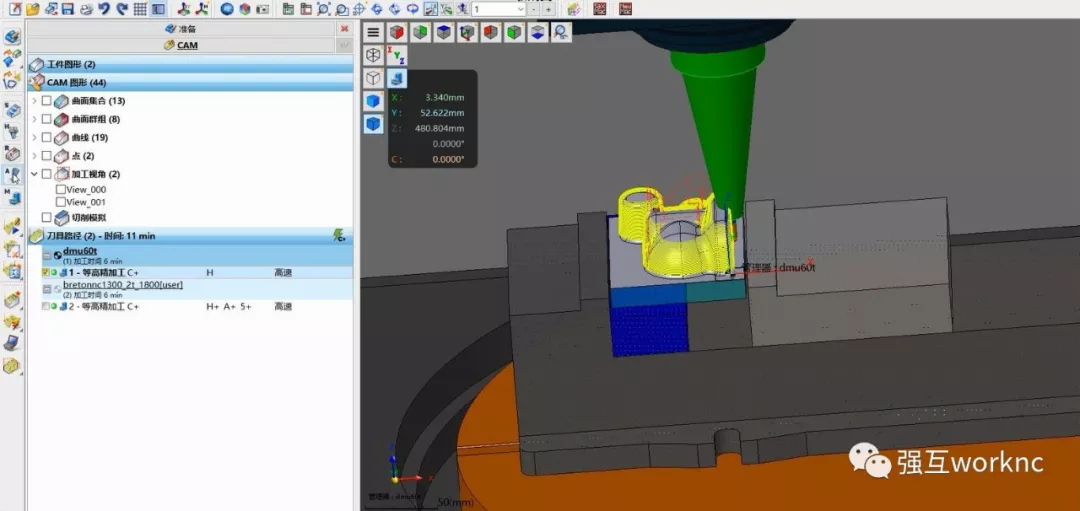Select View_000 in the tree
Image resolution: width=1080 pixels, height=511 pixels.
tap(86, 189)
